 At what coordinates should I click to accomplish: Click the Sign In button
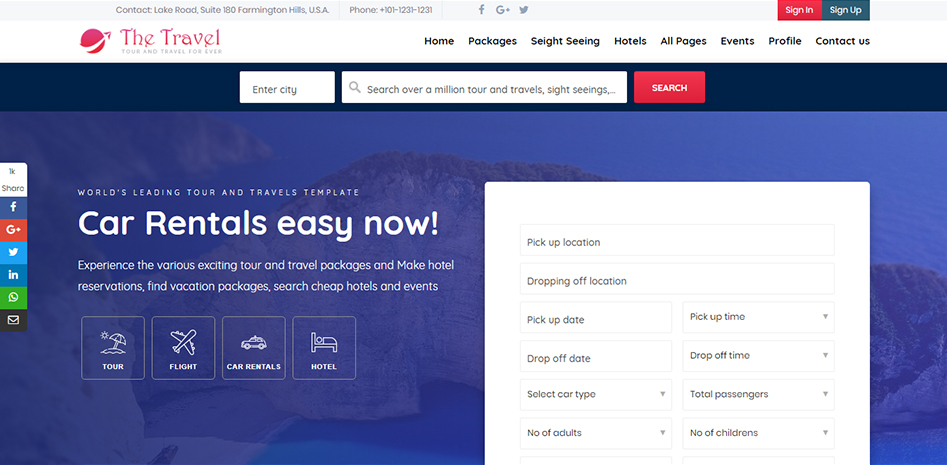click(x=799, y=10)
